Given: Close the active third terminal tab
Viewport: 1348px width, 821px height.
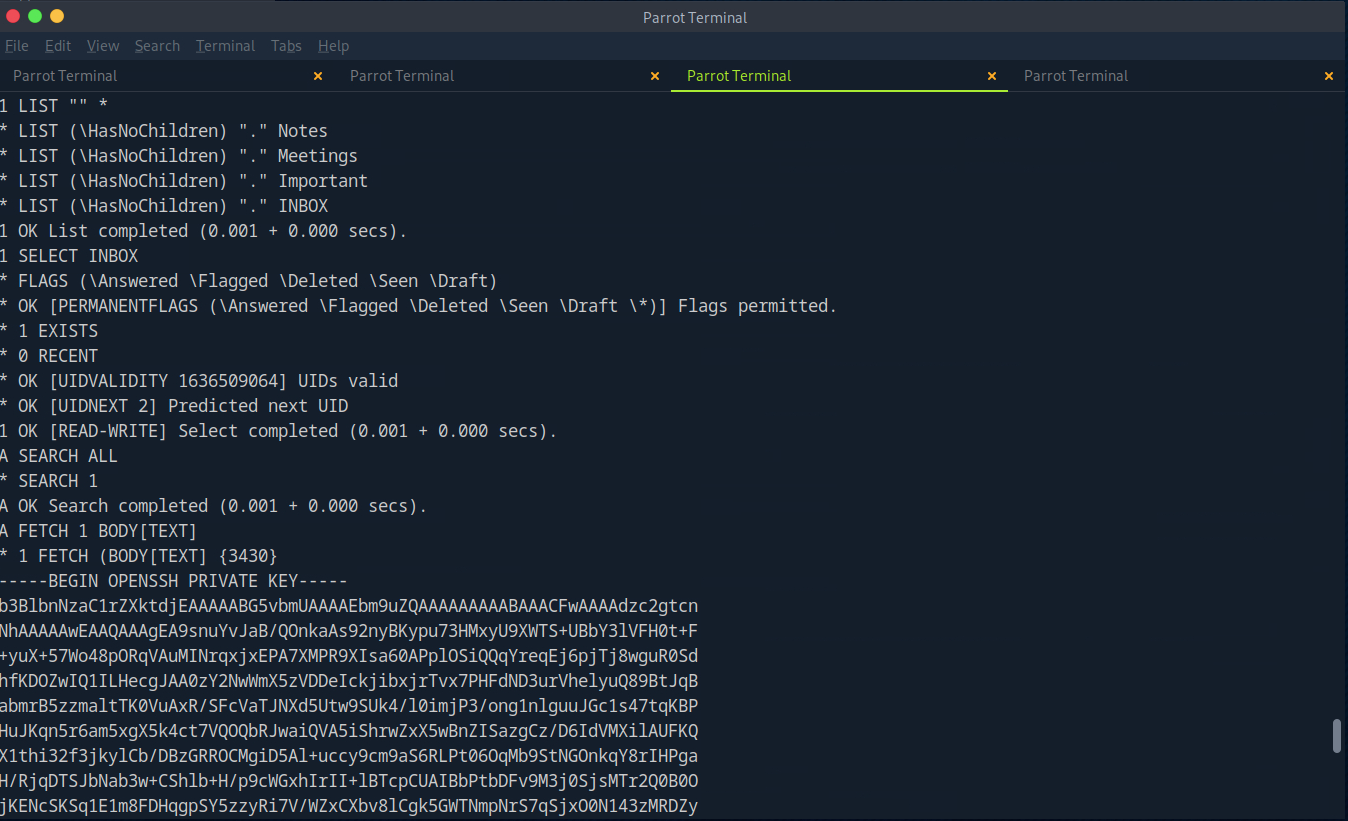Looking at the screenshot, I should 992,76.
